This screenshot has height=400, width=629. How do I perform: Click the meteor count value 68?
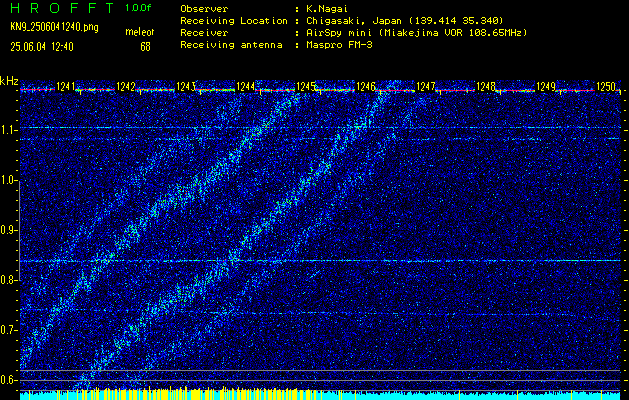pyautogui.click(x=145, y=47)
